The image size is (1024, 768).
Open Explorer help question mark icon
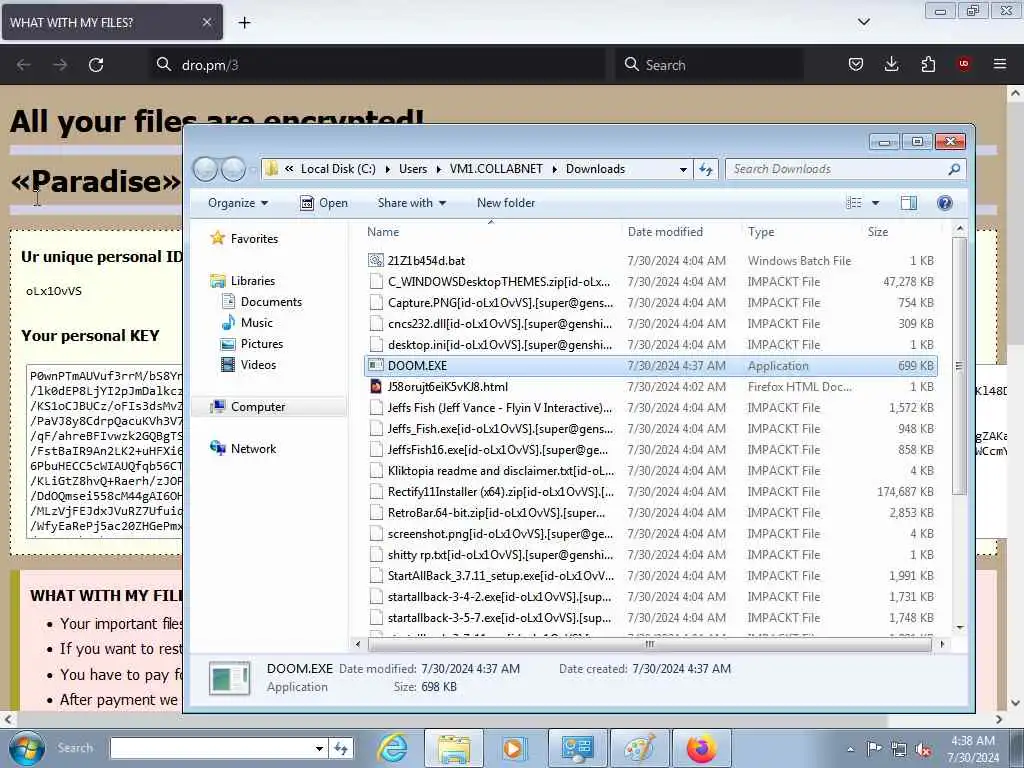click(944, 203)
